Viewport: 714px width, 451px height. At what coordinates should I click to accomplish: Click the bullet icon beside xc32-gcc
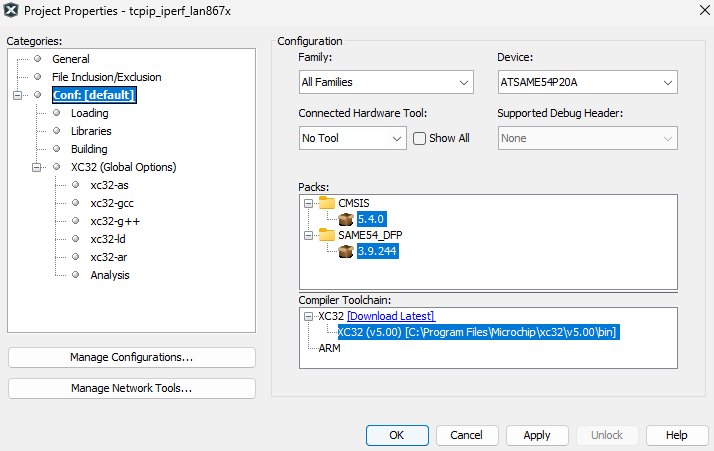(75, 203)
